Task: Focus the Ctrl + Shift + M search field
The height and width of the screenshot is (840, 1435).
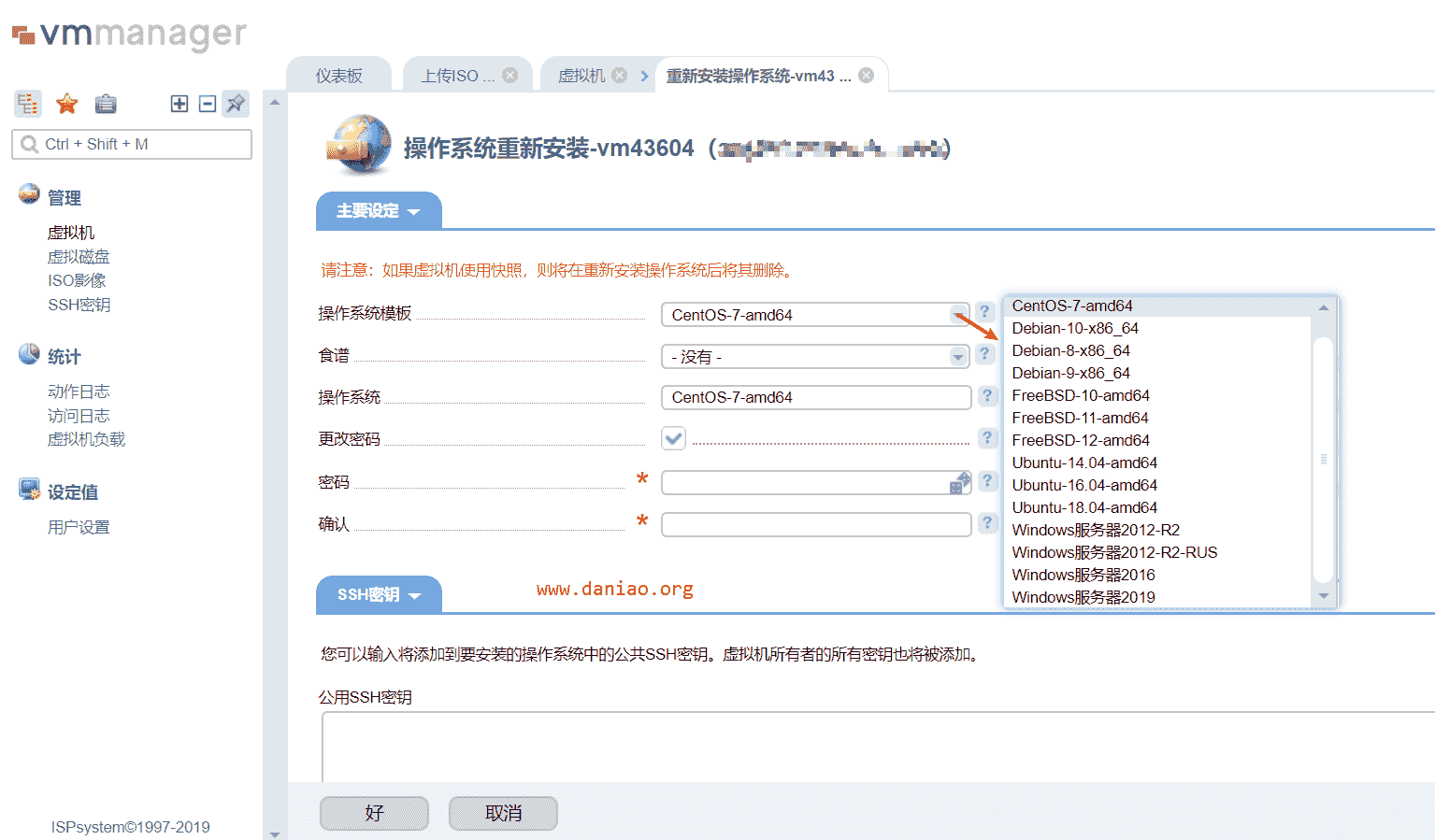Action: coord(132,144)
